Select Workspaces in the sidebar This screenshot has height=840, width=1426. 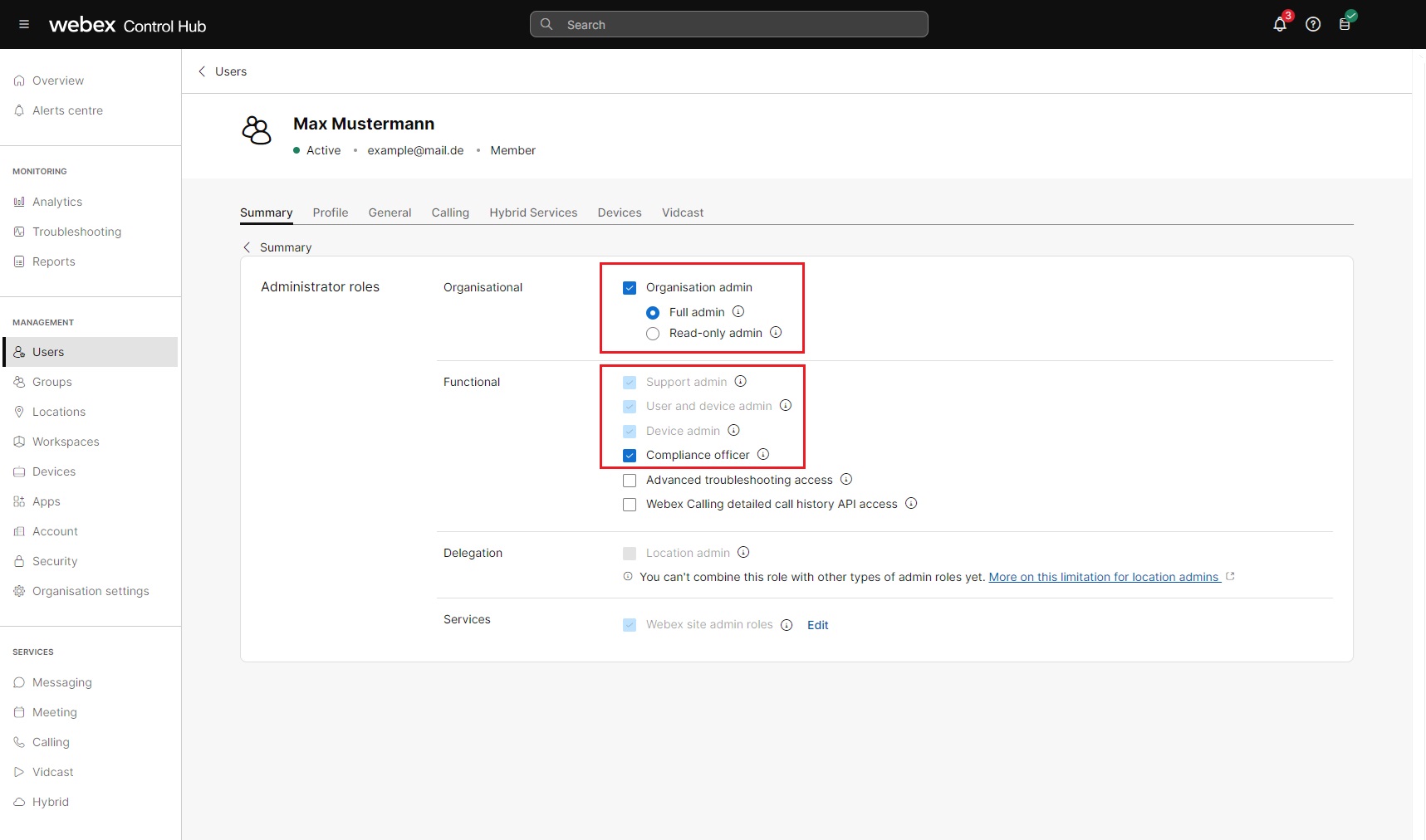coord(66,442)
